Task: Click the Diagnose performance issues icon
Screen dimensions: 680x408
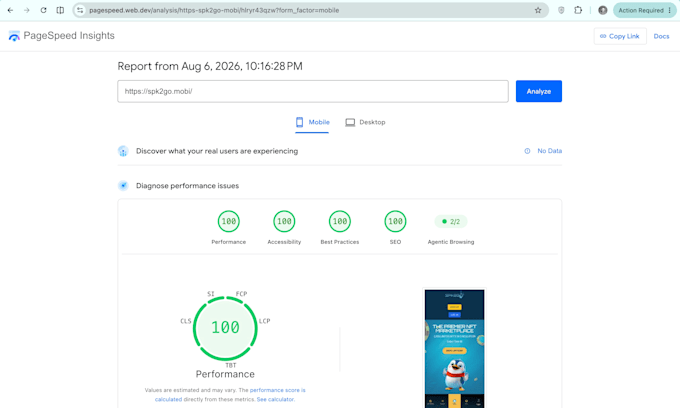Action: [x=123, y=186]
